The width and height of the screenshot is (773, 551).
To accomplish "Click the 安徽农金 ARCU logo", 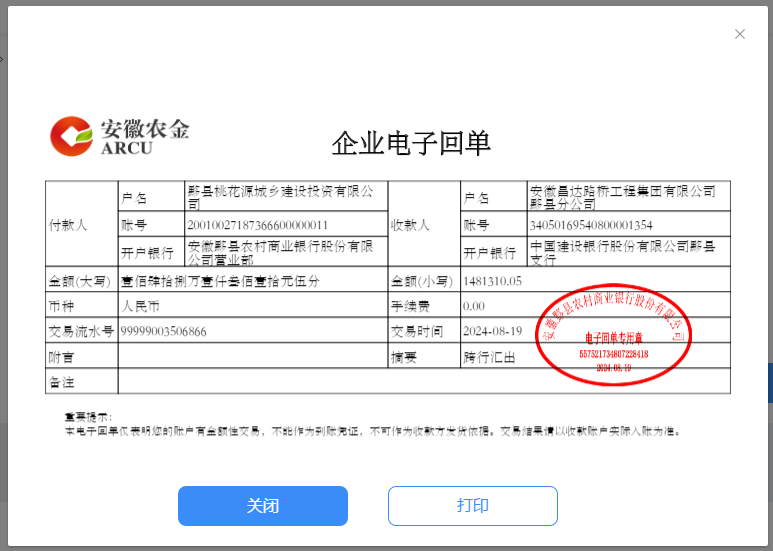I will 120,137.
